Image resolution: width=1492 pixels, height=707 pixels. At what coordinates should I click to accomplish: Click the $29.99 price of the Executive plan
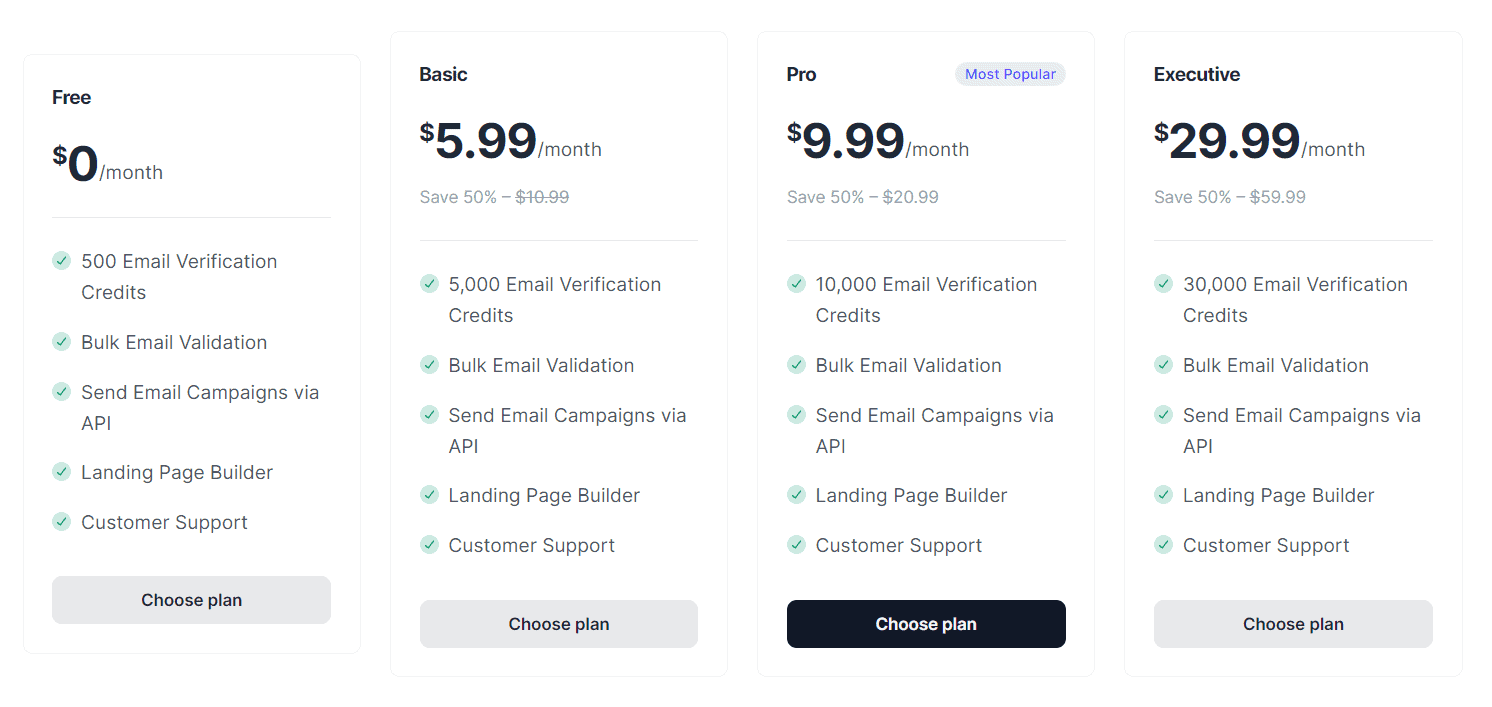1230,141
